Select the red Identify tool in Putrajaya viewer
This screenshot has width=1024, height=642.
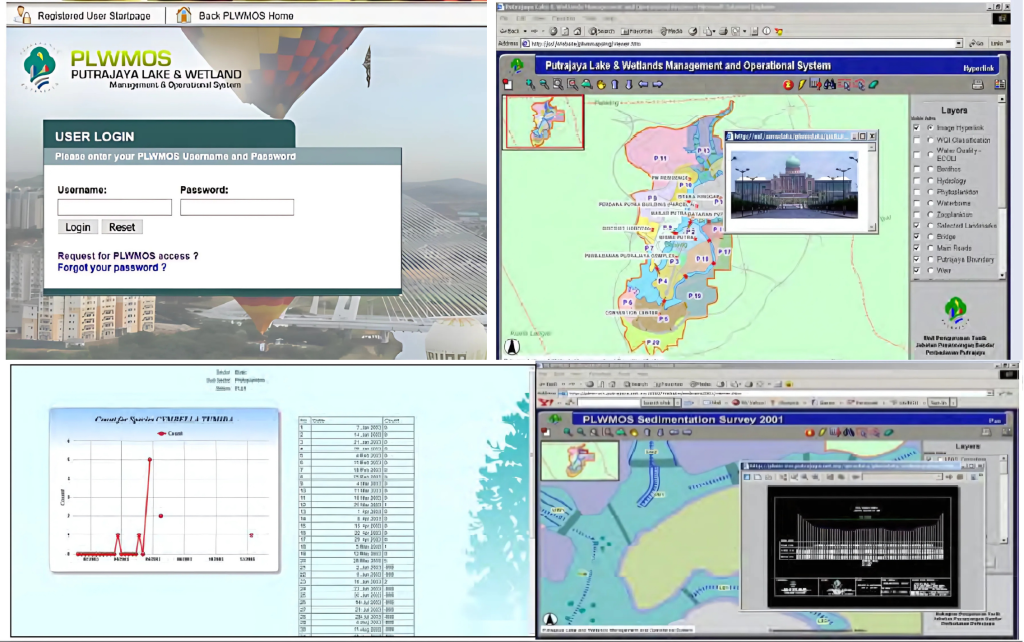point(788,84)
